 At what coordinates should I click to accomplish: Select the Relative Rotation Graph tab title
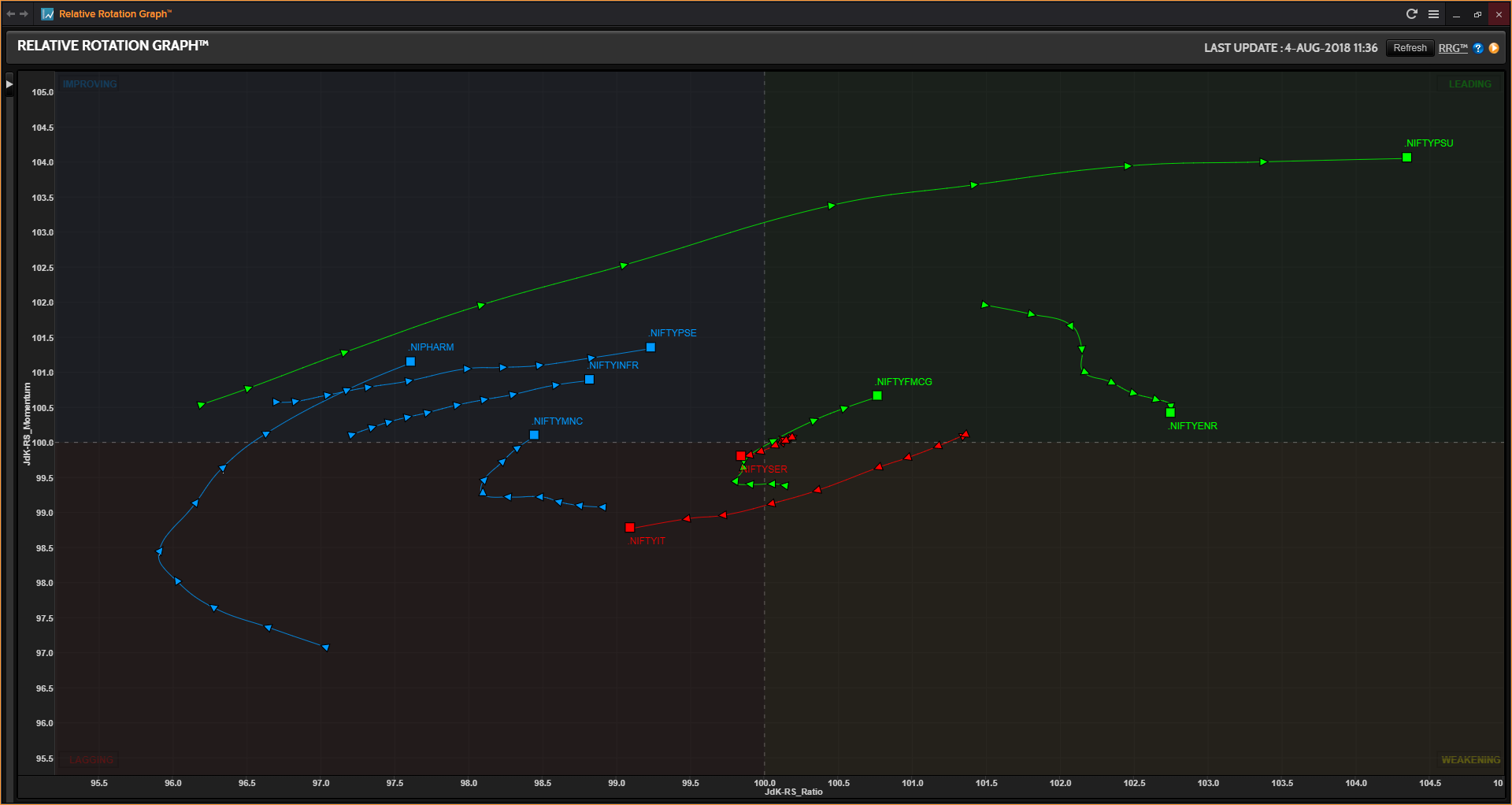(115, 14)
